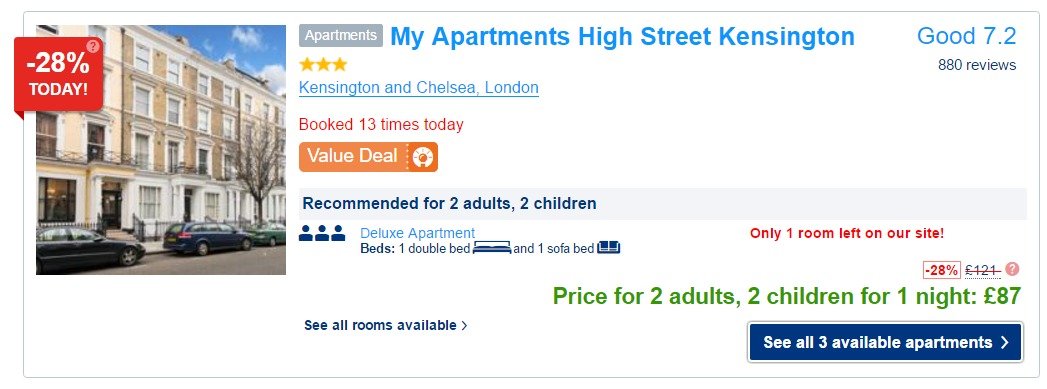1047x389 pixels.
Task: Click the three-person occupancy icon
Action: pos(322,233)
